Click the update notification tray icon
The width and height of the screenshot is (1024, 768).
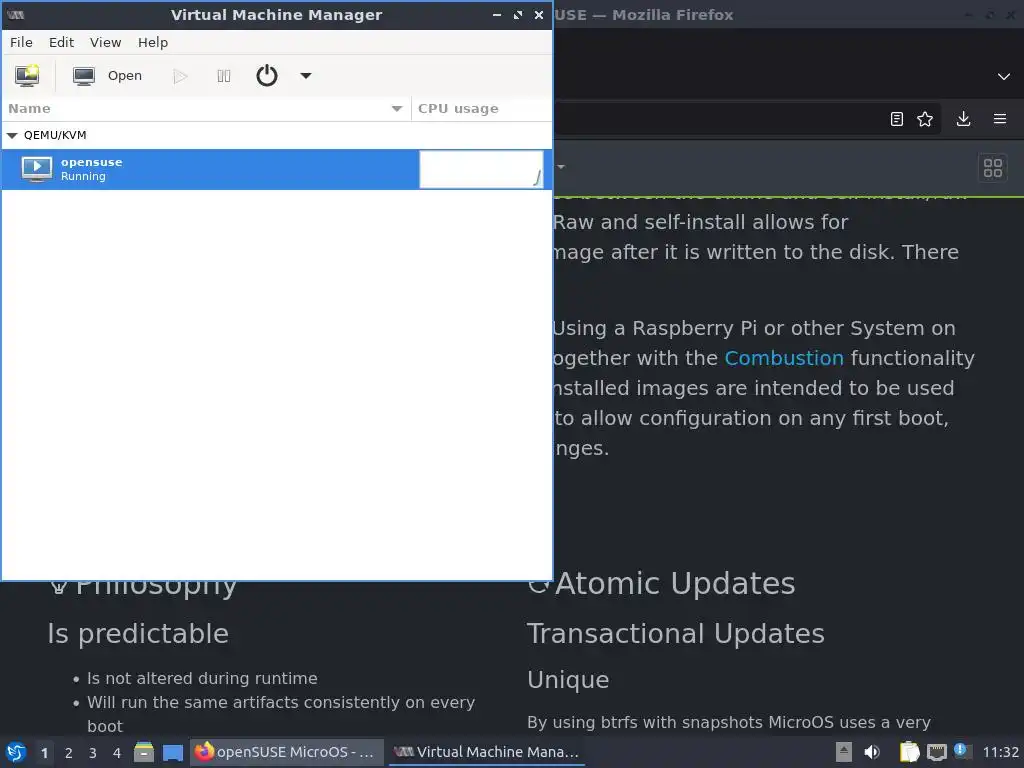click(961, 750)
